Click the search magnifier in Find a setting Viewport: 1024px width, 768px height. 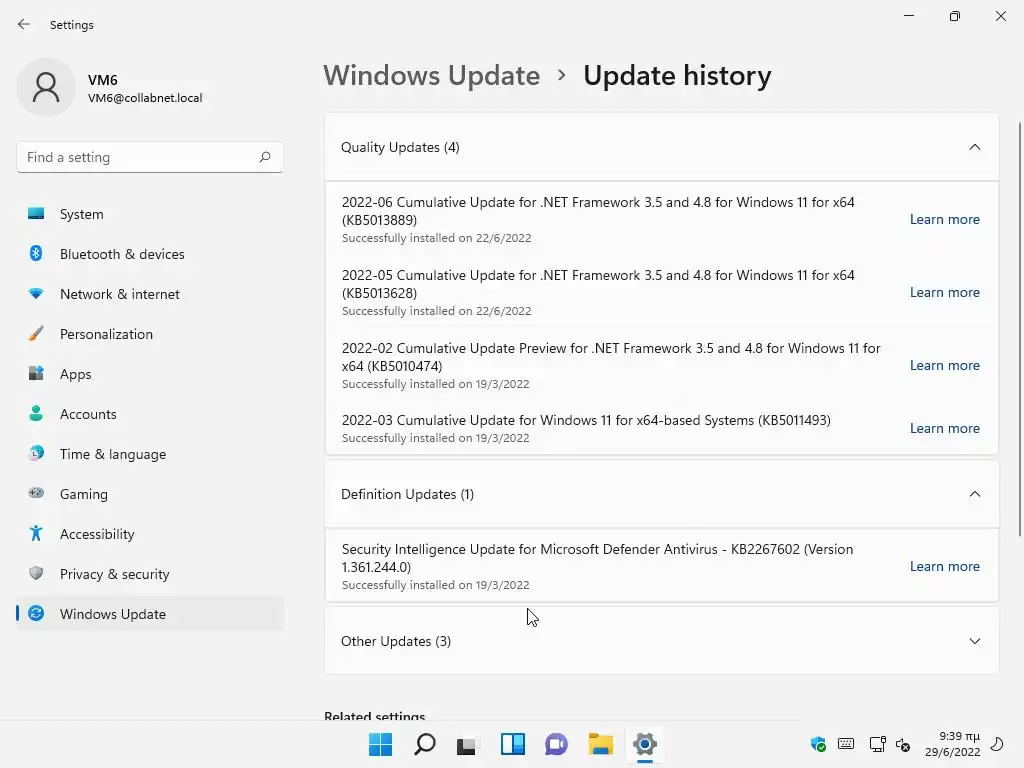pyautogui.click(x=264, y=157)
